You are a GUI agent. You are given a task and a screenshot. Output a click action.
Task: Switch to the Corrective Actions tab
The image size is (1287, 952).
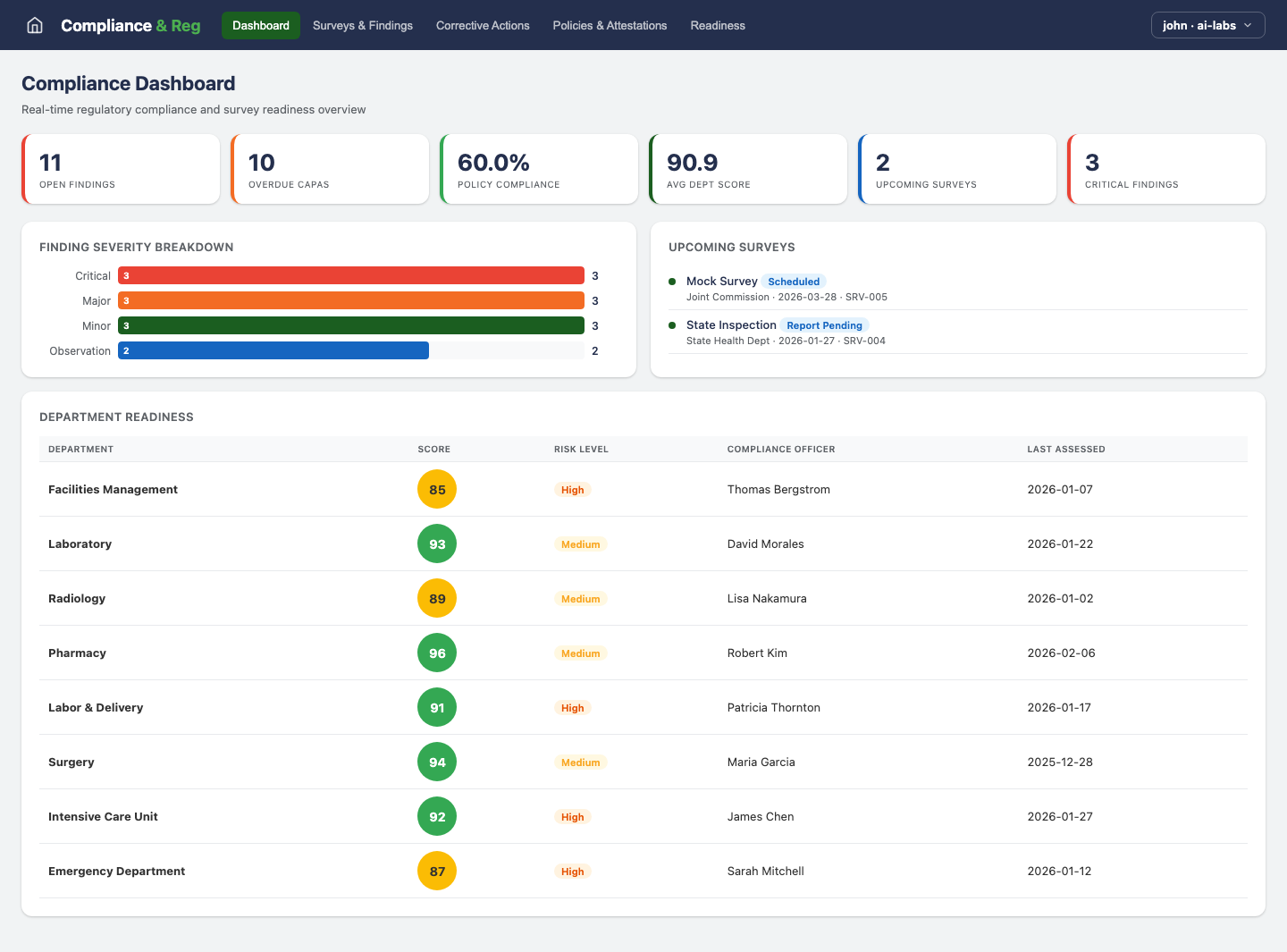[483, 25]
